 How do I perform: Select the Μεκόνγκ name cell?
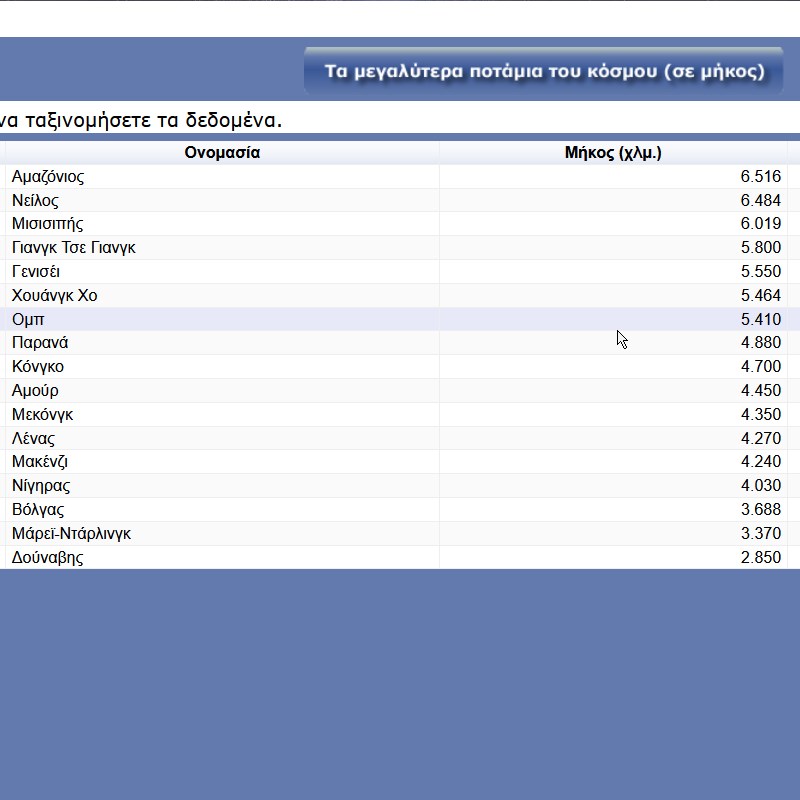pyautogui.click(x=222, y=414)
